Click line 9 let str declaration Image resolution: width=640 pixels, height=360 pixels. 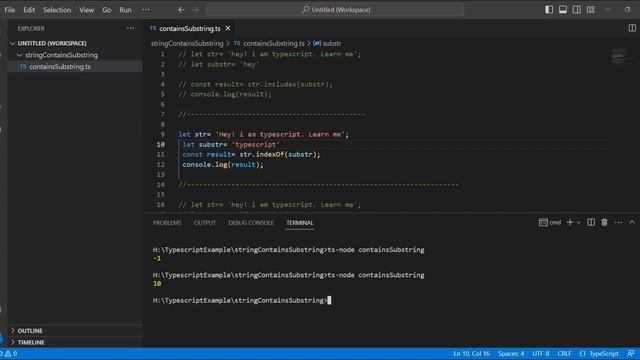(x=263, y=135)
